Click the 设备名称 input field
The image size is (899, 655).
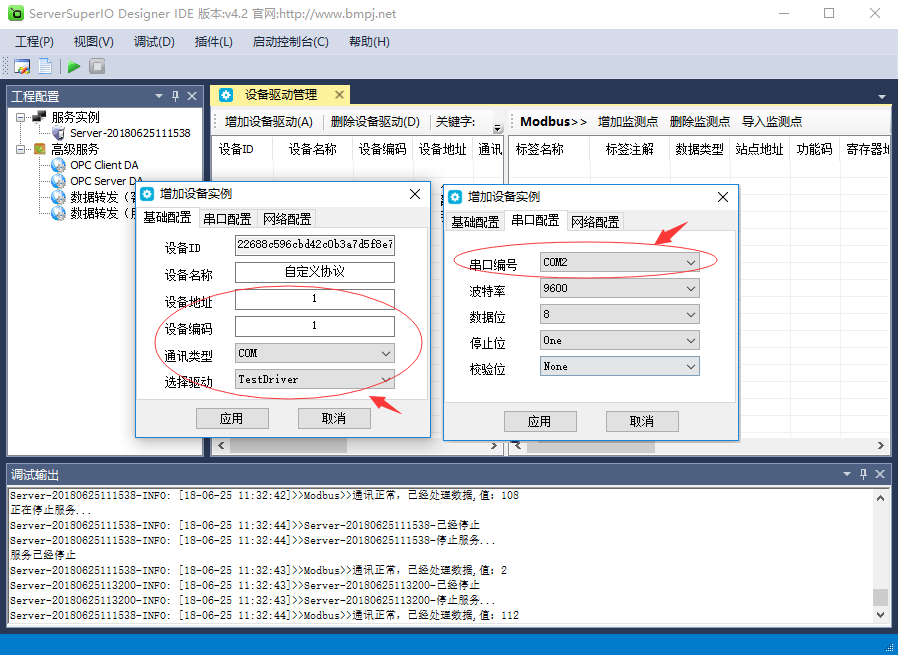point(315,272)
